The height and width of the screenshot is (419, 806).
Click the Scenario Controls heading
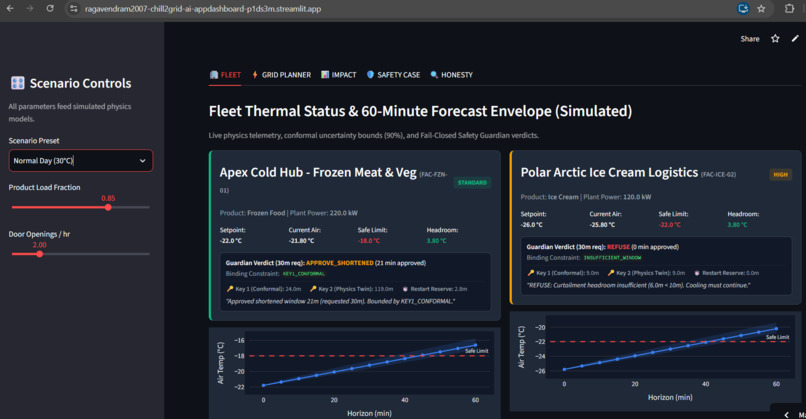(80, 83)
